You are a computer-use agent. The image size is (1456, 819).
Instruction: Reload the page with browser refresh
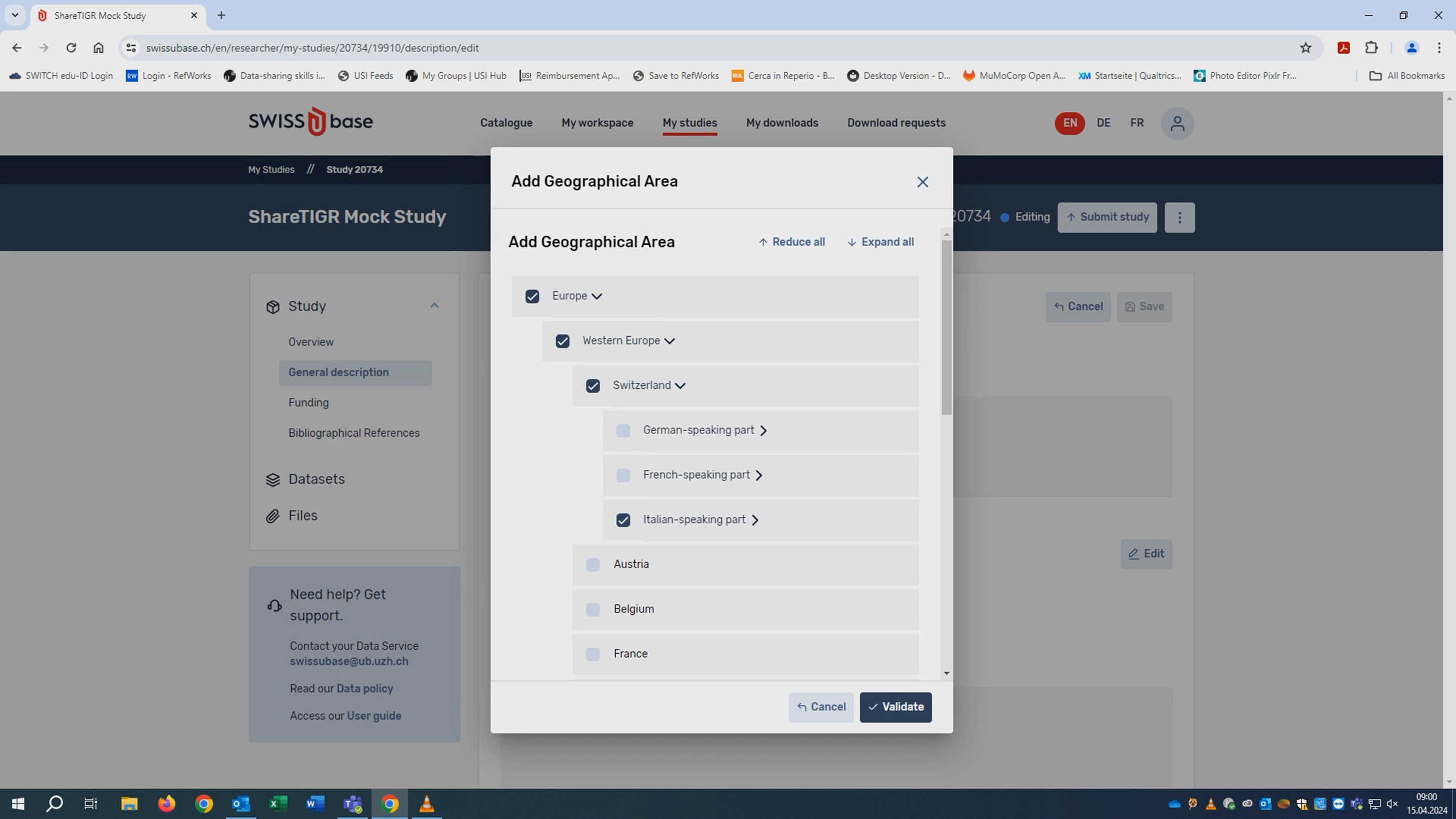(71, 48)
